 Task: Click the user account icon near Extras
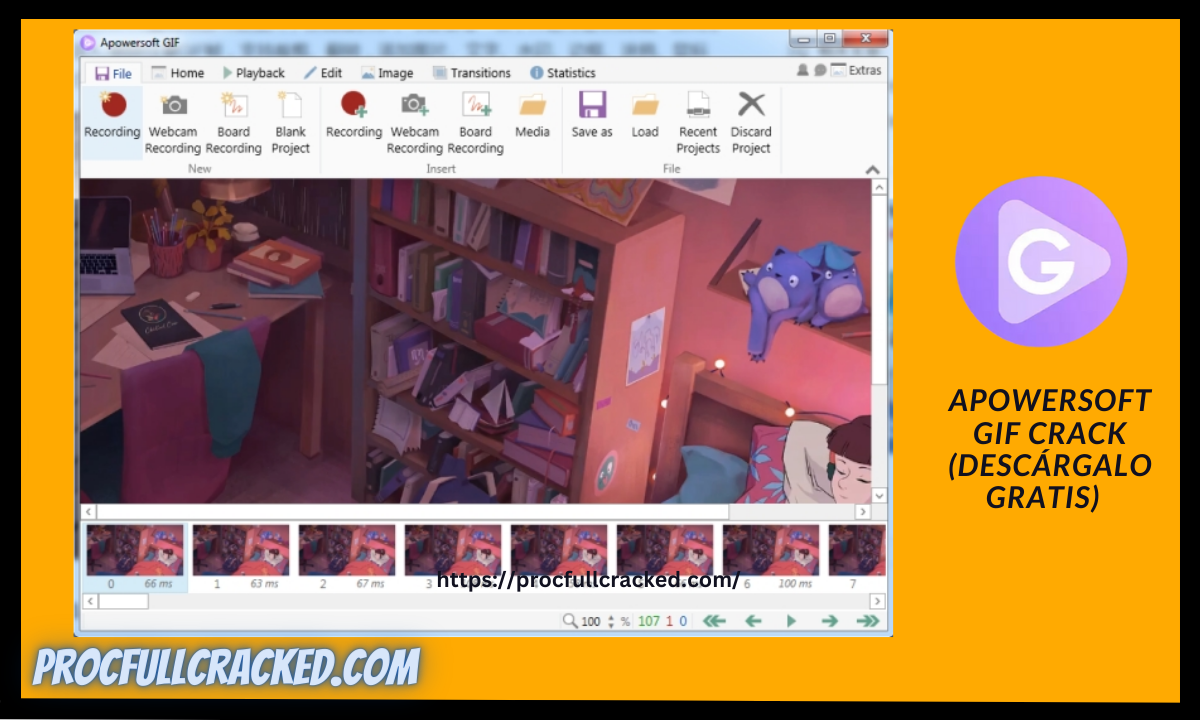tap(801, 70)
